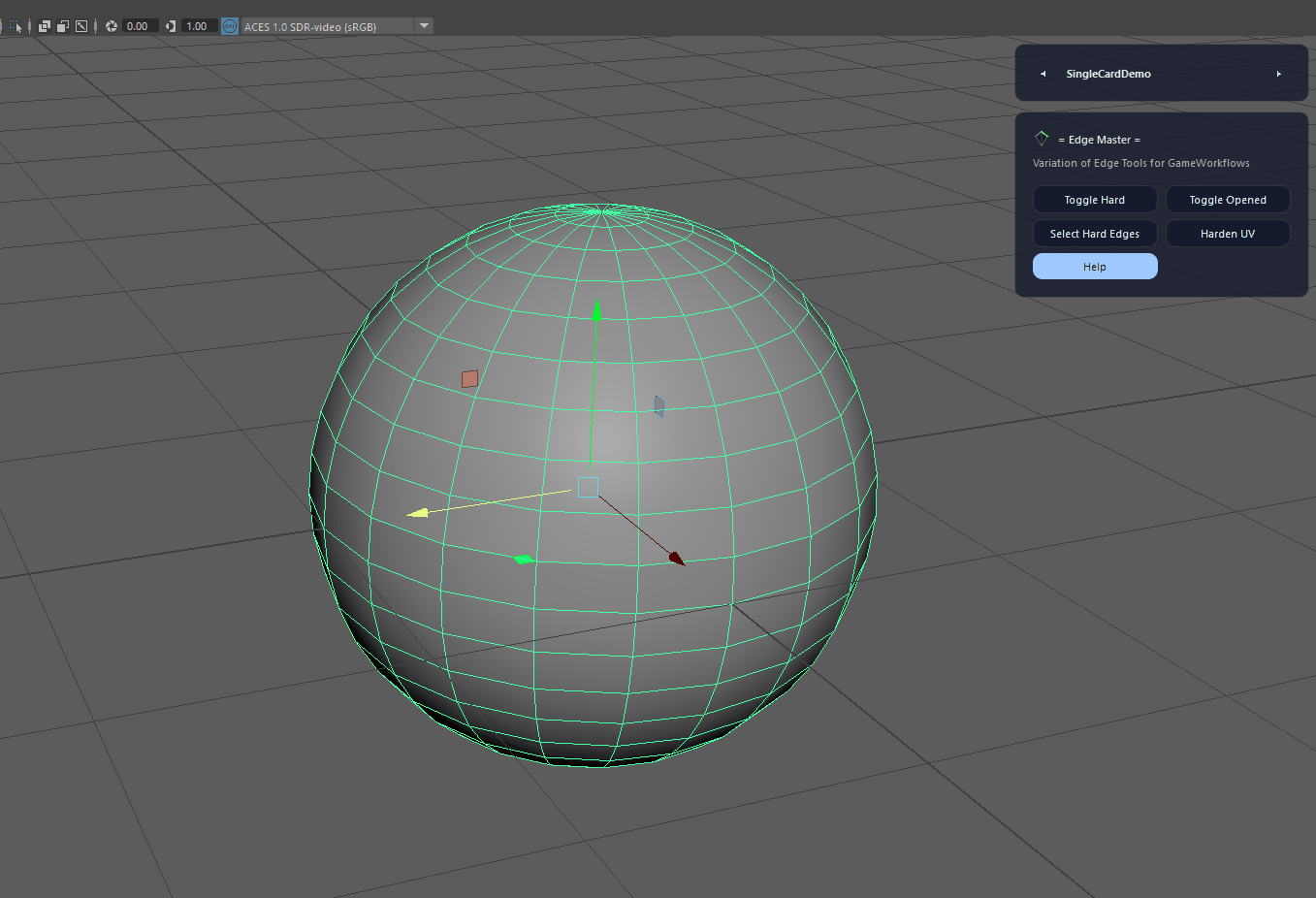The width and height of the screenshot is (1316, 898).
Task: Click the Select Hard Edges button
Action: click(1095, 234)
